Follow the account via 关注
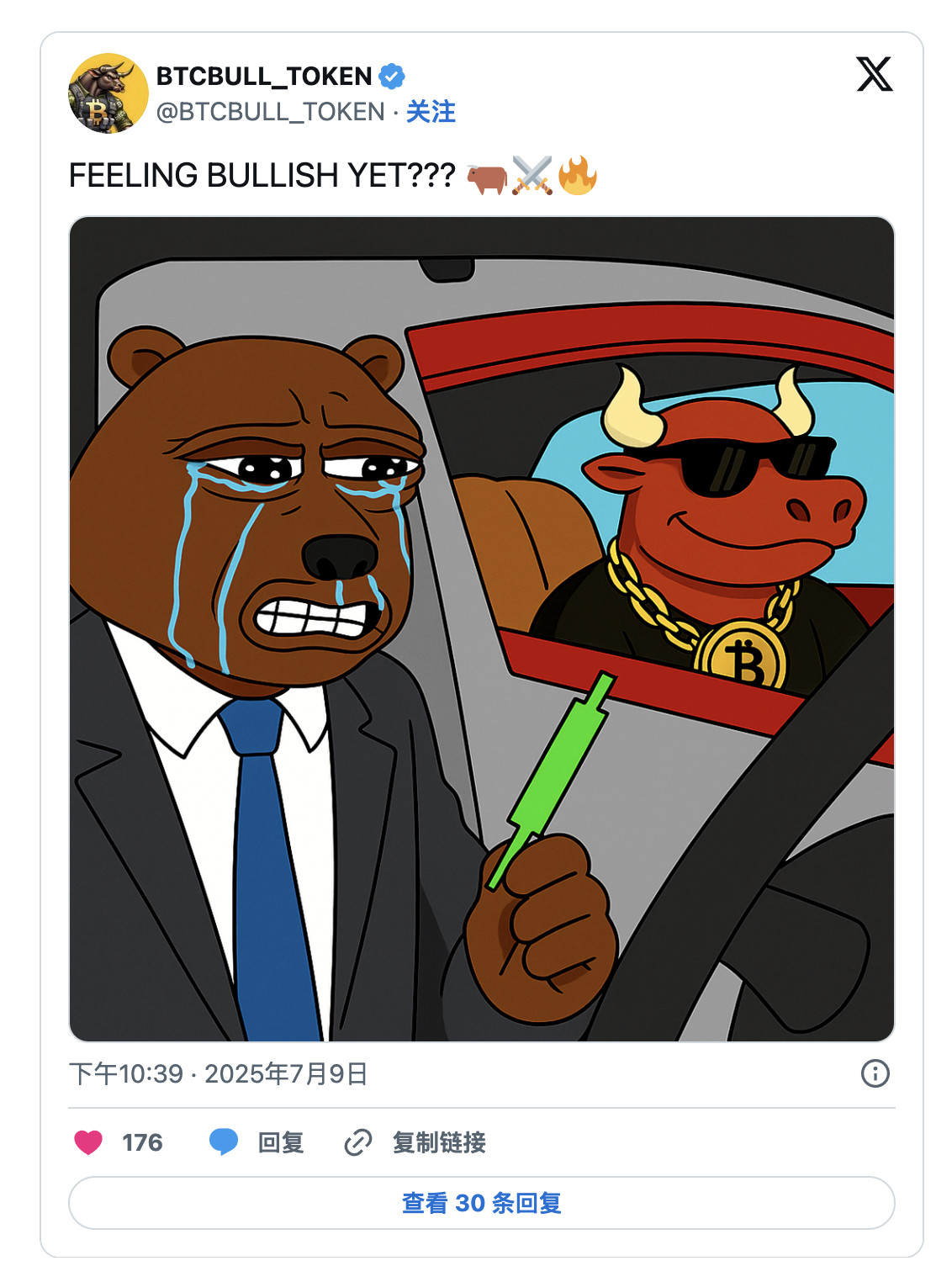Screen dimensions: 952x1282 [x=431, y=112]
